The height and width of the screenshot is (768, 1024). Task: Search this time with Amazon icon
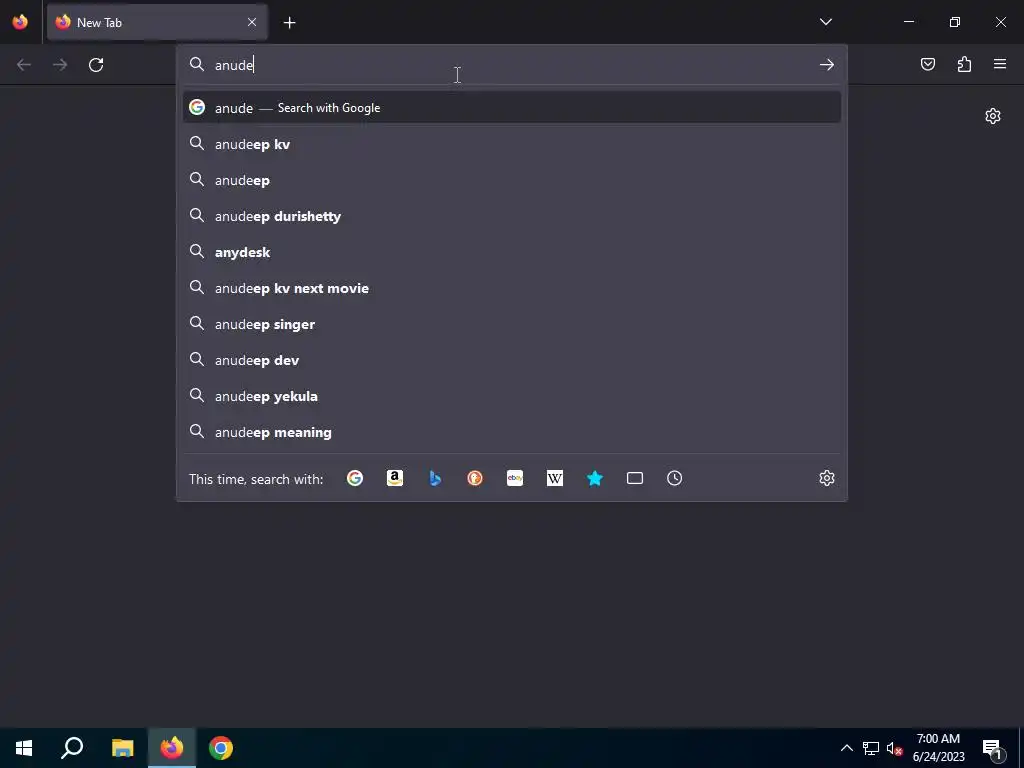click(394, 478)
